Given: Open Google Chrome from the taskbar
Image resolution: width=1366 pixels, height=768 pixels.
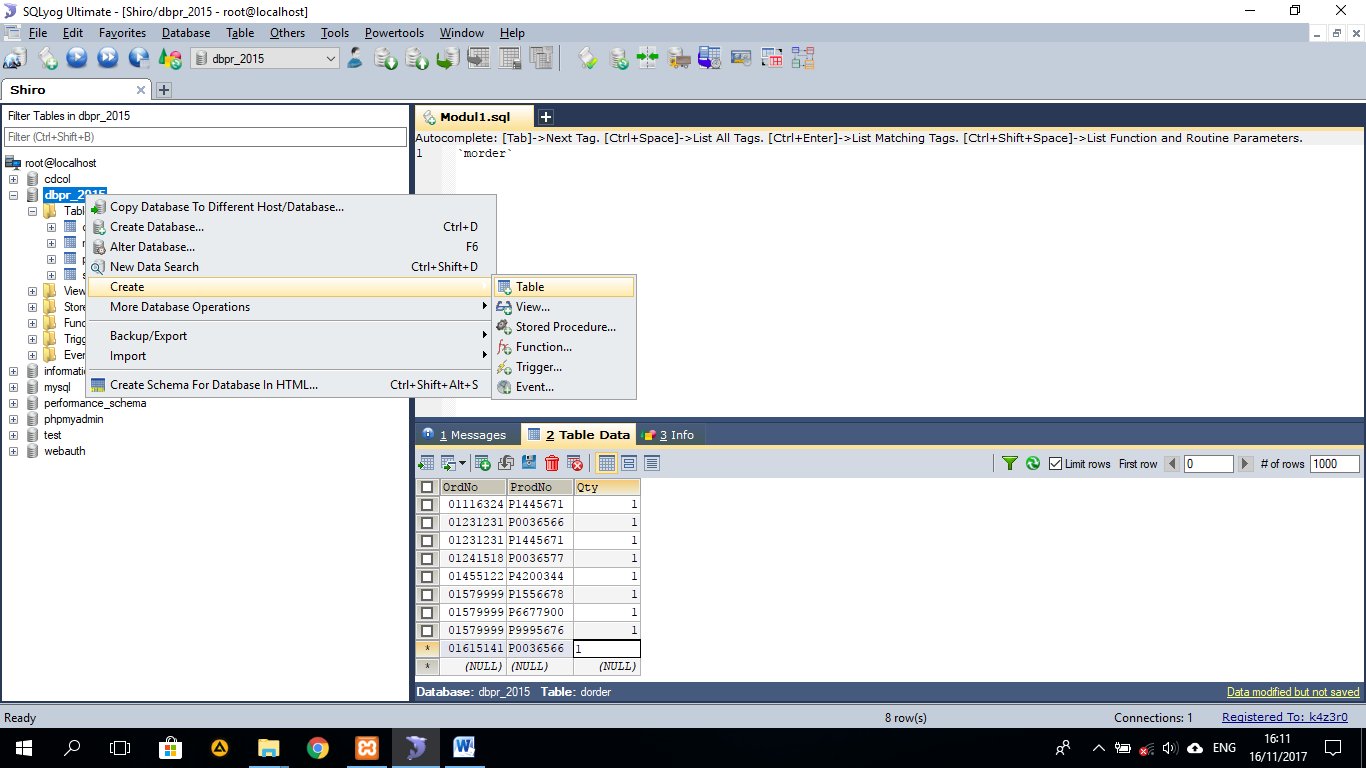Looking at the screenshot, I should [x=317, y=747].
